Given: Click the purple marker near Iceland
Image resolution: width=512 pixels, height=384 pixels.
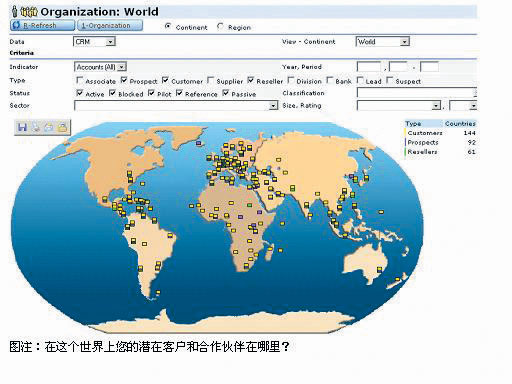Looking at the screenshot, I should 199,143.
